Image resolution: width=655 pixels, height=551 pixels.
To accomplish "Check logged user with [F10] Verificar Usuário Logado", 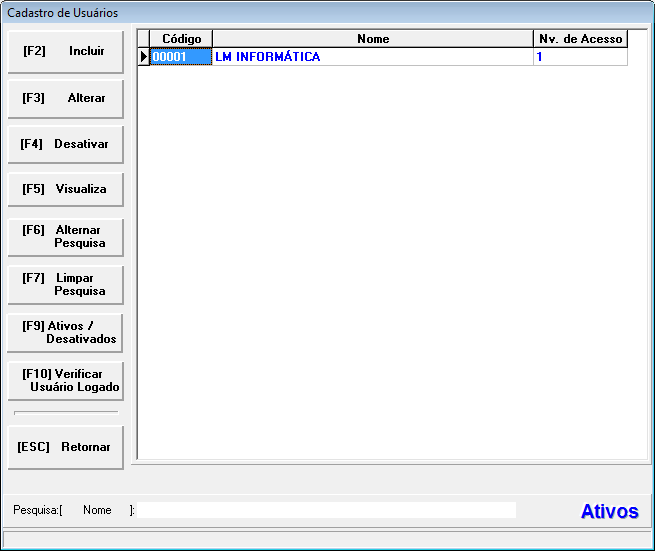I will [65, 381].
